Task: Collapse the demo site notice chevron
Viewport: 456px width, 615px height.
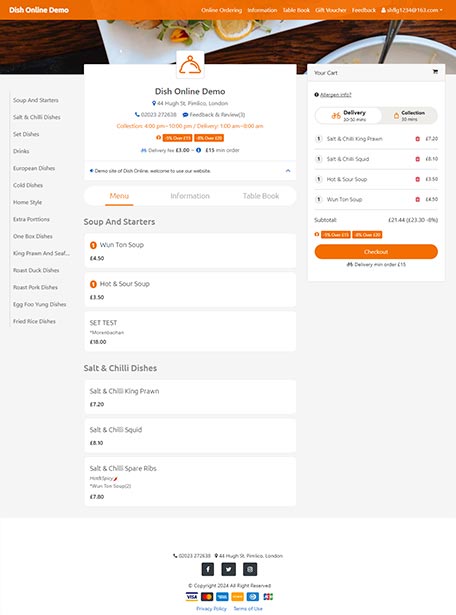Action: [288, 171]
